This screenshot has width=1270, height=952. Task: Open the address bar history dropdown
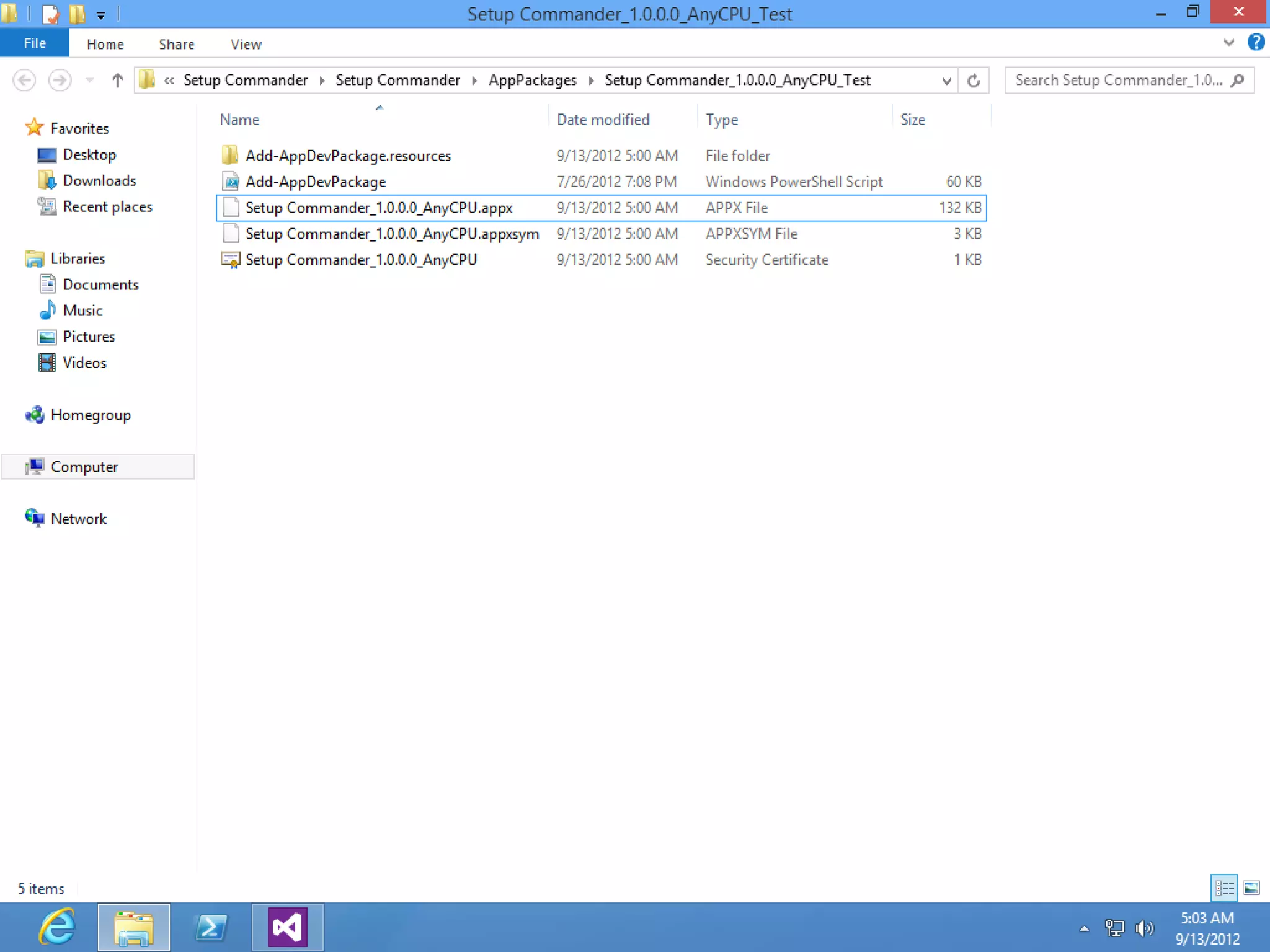[946, 81]
